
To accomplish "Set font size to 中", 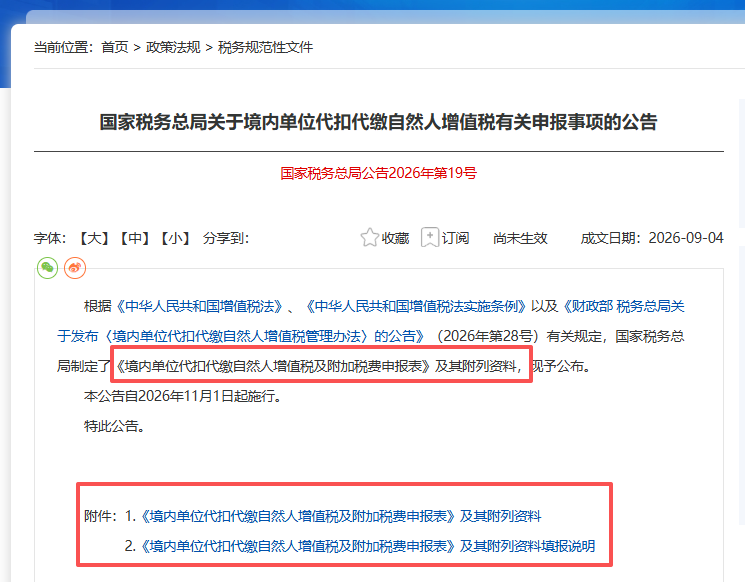I will 134,238.
